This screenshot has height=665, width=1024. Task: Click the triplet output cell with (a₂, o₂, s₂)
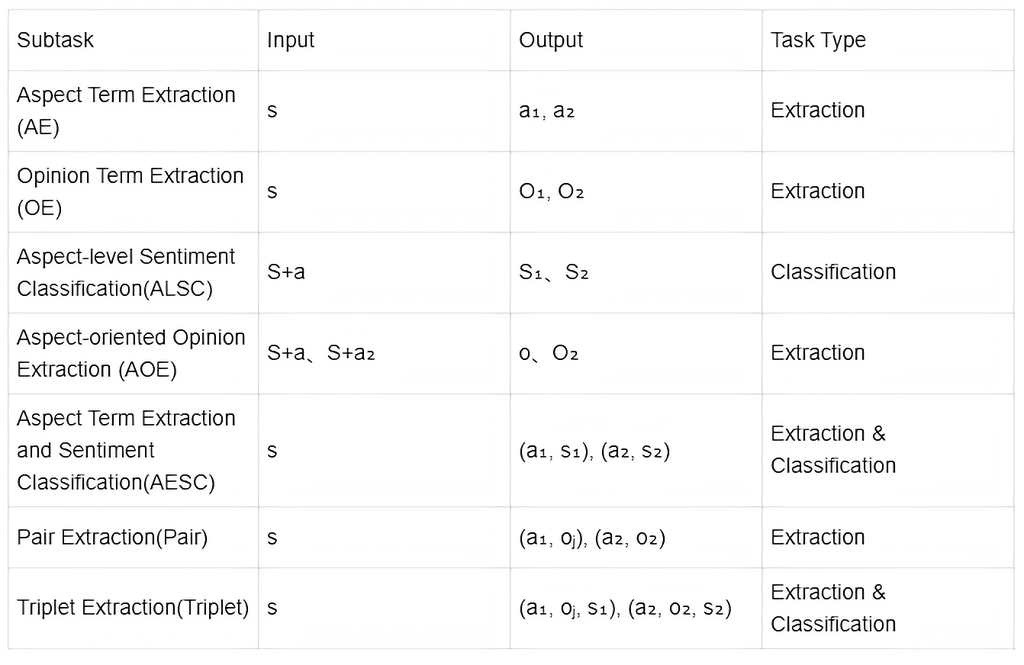click(636, 608)
